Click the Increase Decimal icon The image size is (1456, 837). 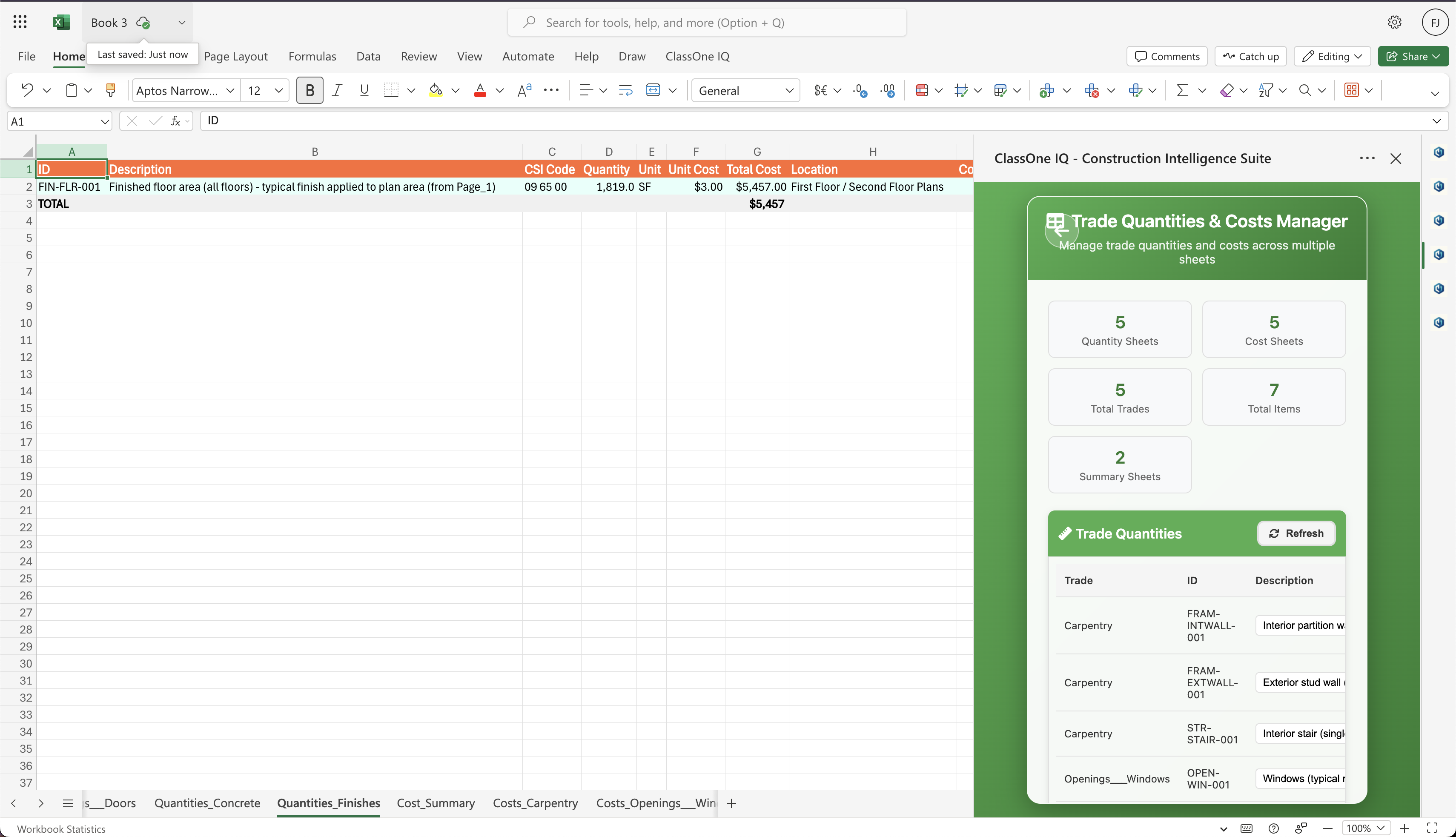tap(860, 90)
